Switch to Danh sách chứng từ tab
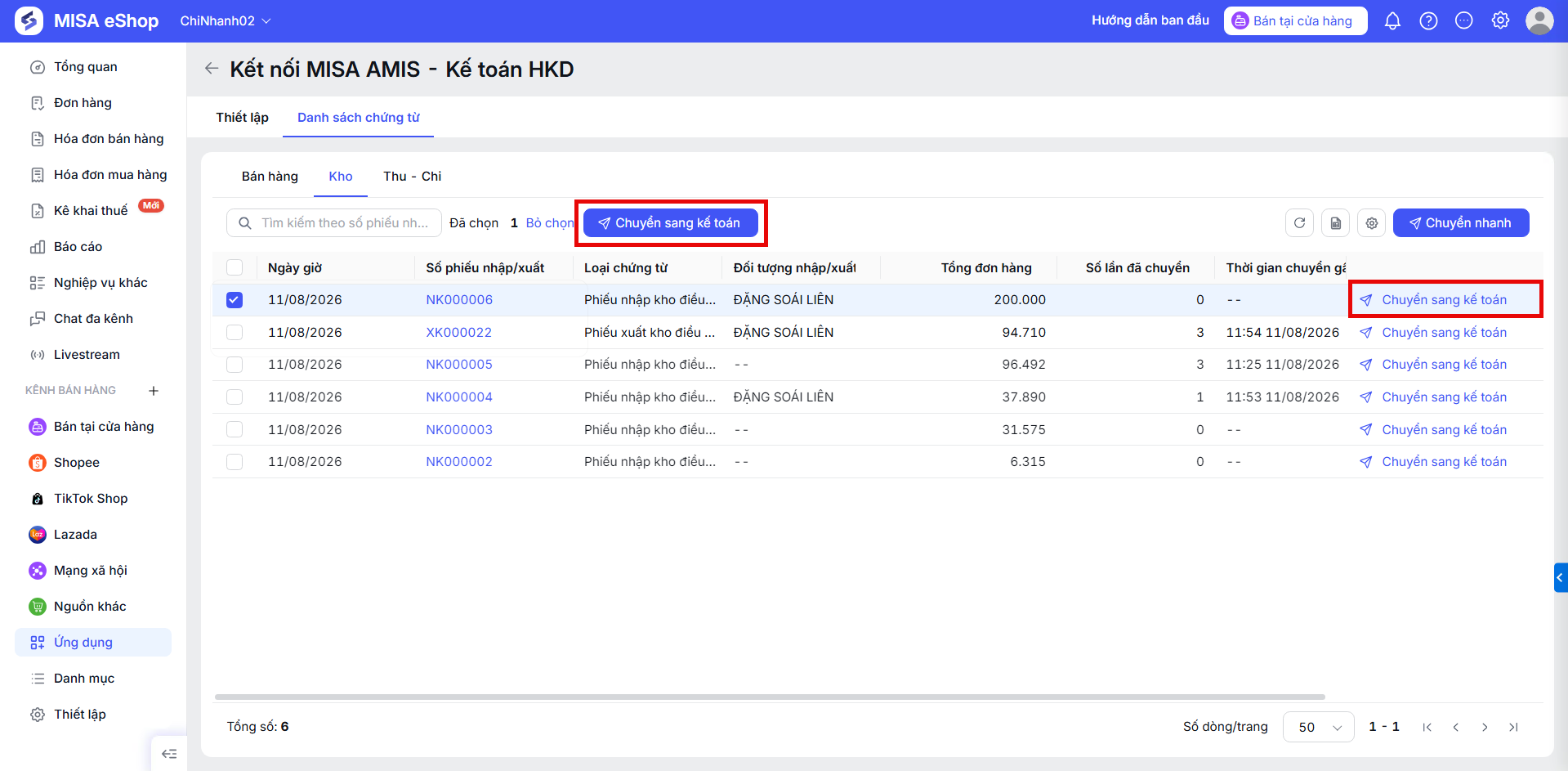The image size is (1568, 771). point(359,118)
